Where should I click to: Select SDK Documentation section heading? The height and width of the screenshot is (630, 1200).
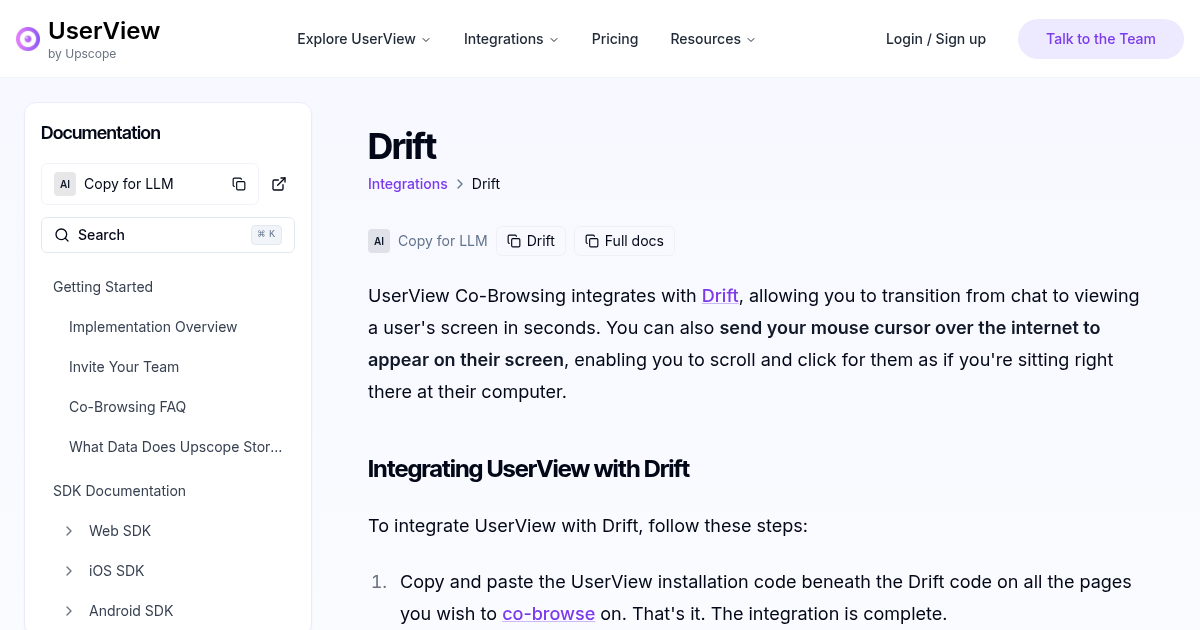pos(119,491)
